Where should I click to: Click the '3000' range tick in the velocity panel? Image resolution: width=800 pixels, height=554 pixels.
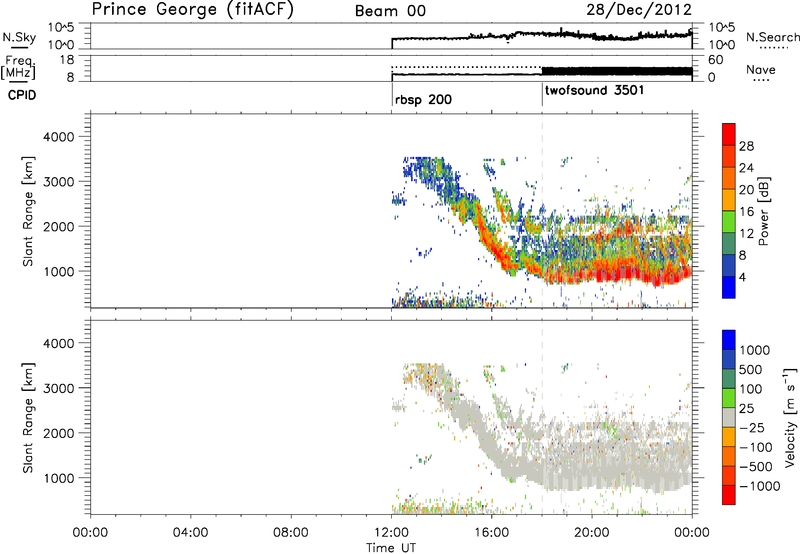pyautogui.click(x=59, y=388)
